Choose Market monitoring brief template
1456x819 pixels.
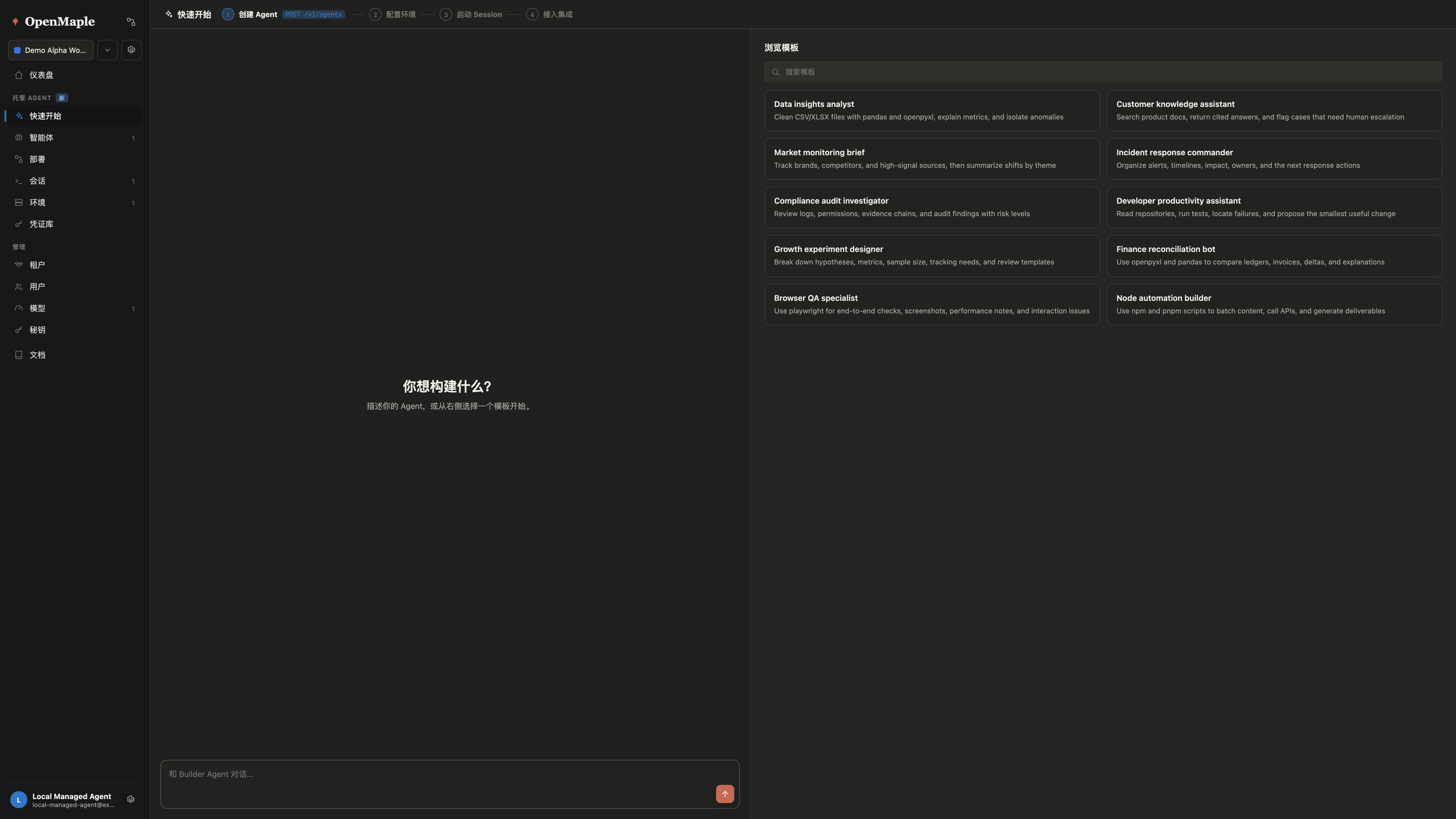click(932, 159)
